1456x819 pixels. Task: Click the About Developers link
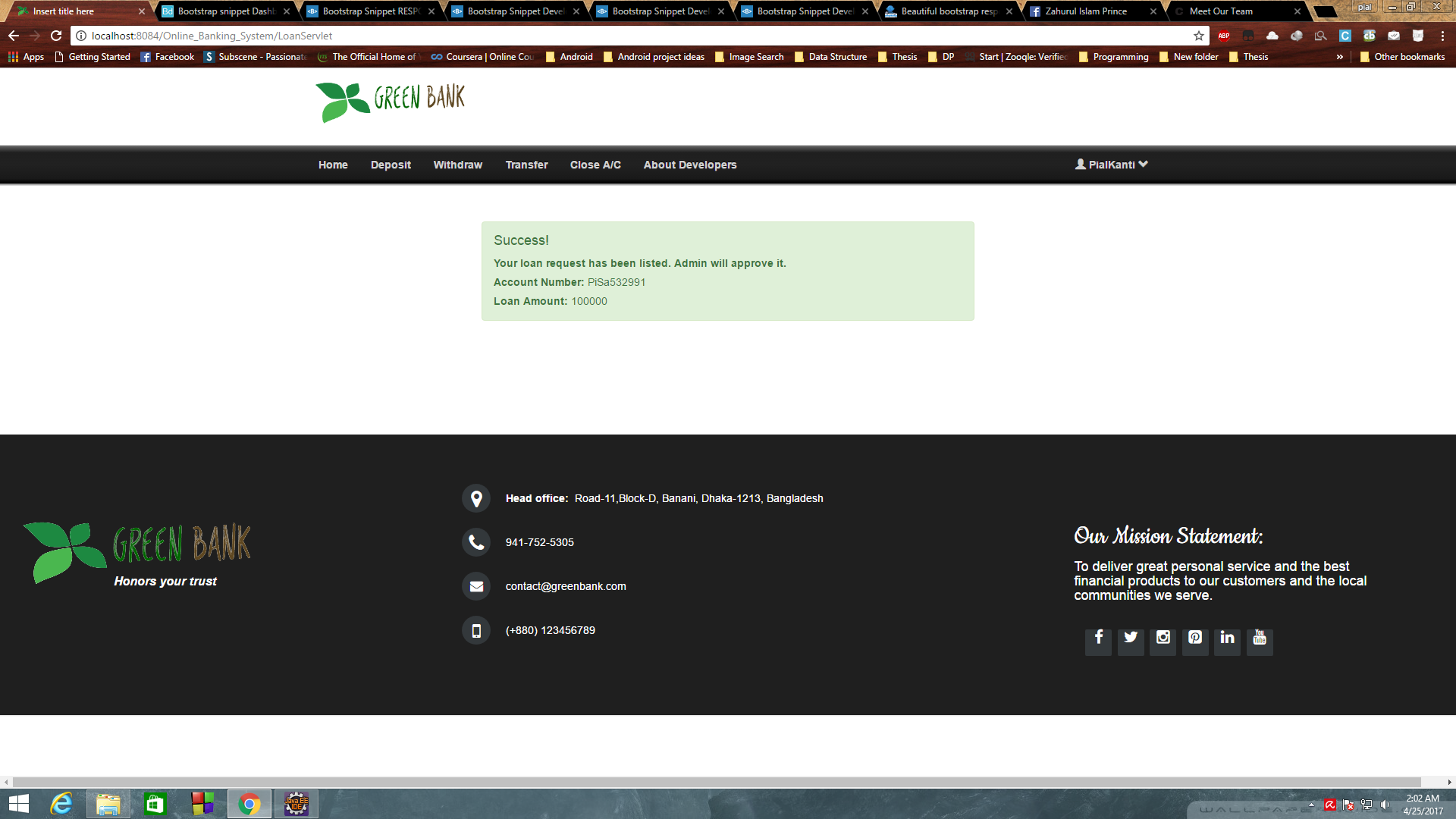[690, 165]
